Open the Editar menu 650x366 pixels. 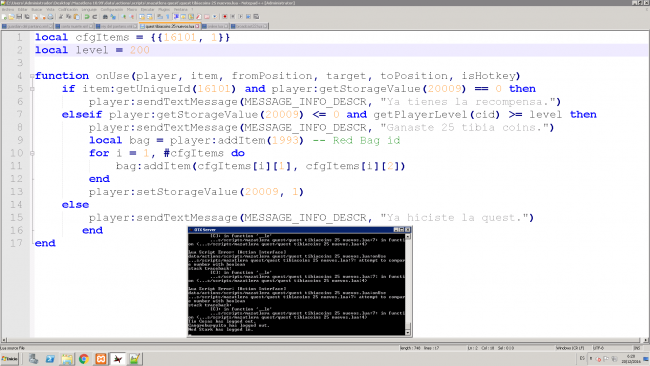[22, 10]
